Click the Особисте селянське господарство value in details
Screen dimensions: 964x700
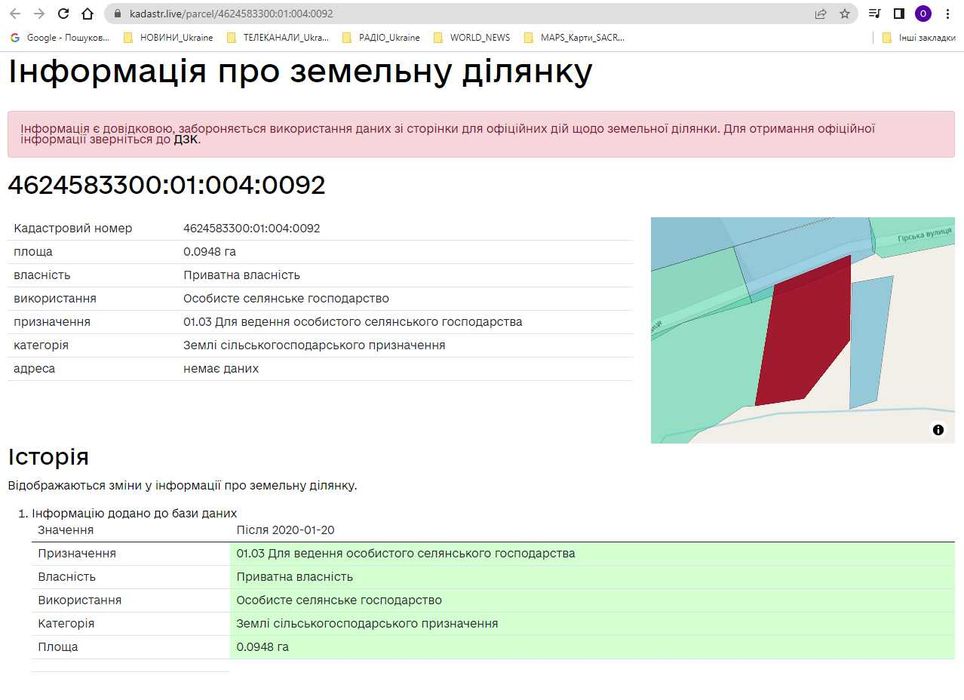[x=286, y=298]
